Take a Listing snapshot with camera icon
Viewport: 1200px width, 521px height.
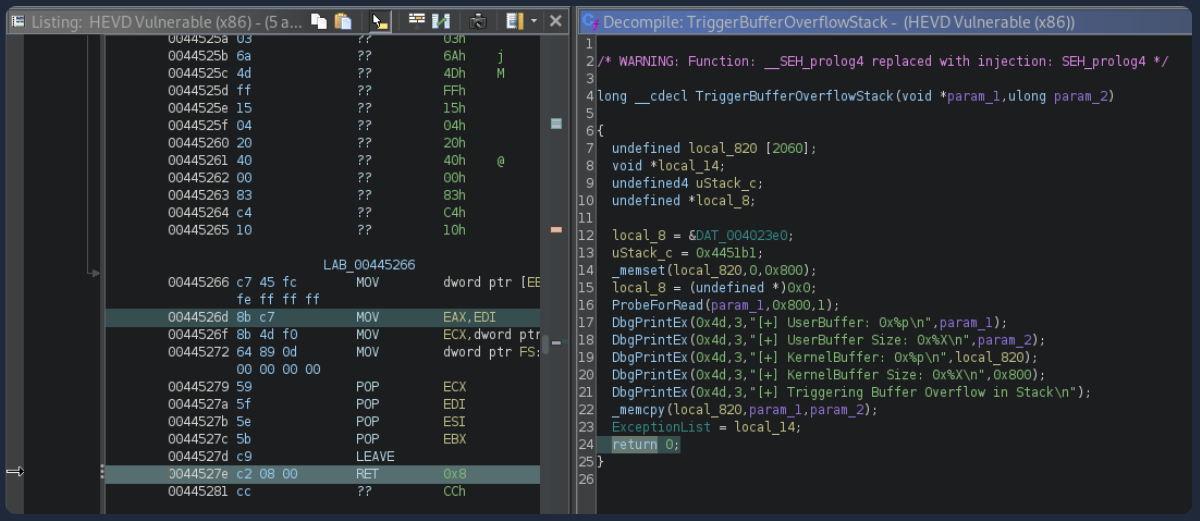point(478,20)
